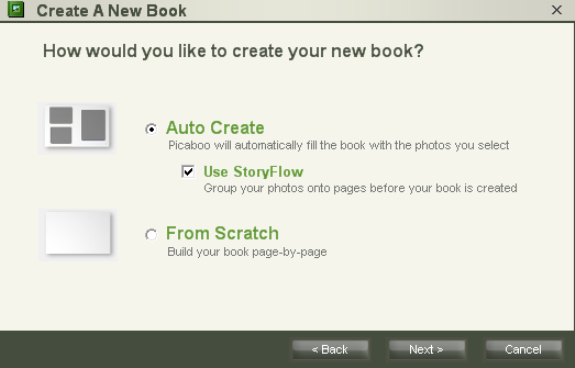Click the From Scratch blank page thumbnail

[78, 234]
